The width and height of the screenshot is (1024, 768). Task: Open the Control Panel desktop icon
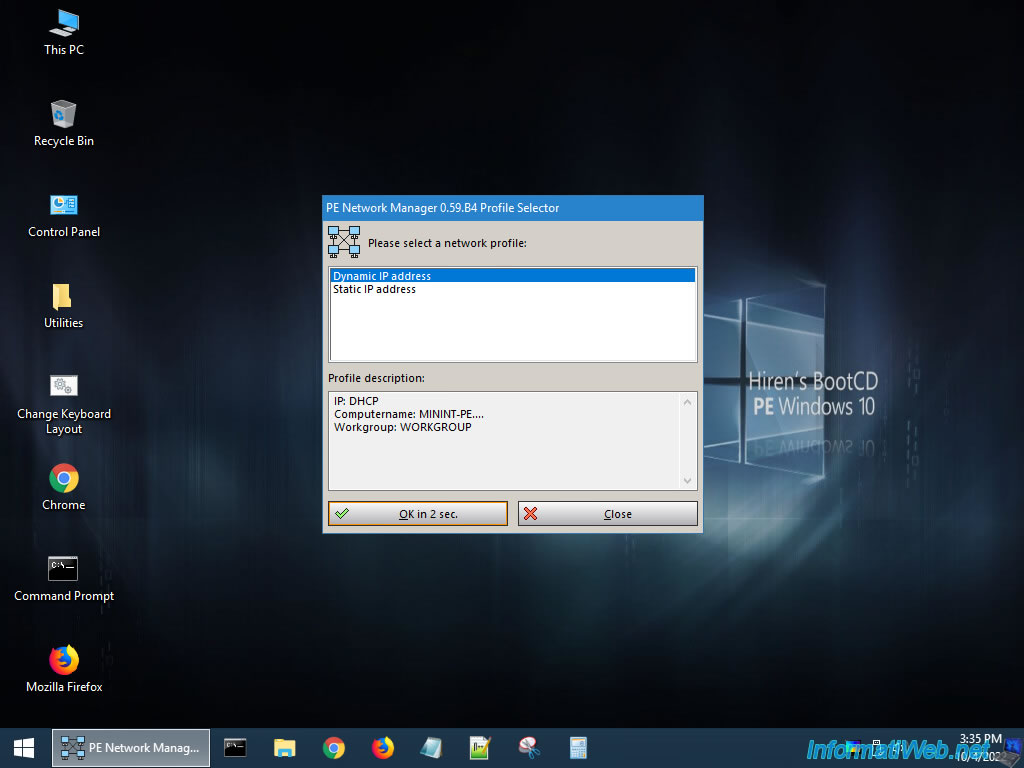tap(63, 215)
